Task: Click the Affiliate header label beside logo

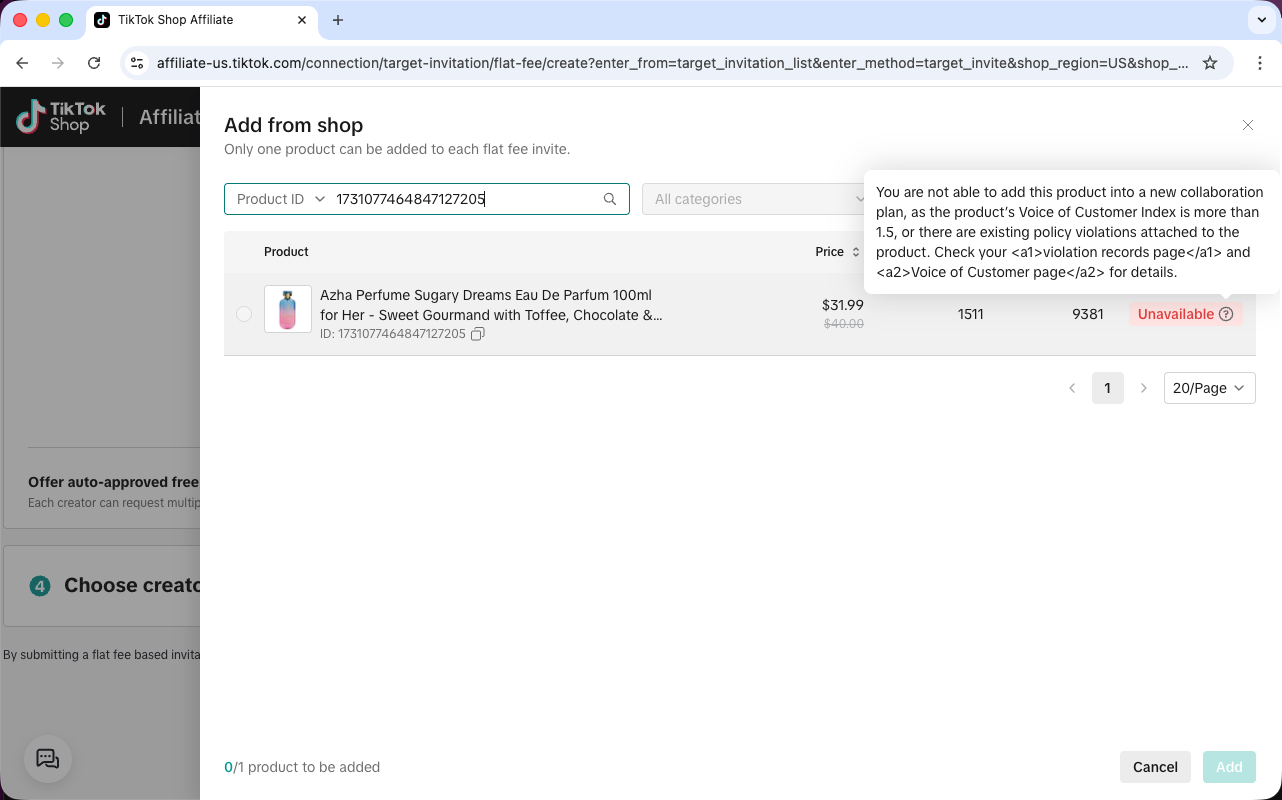Action: (x=169, y=117)
